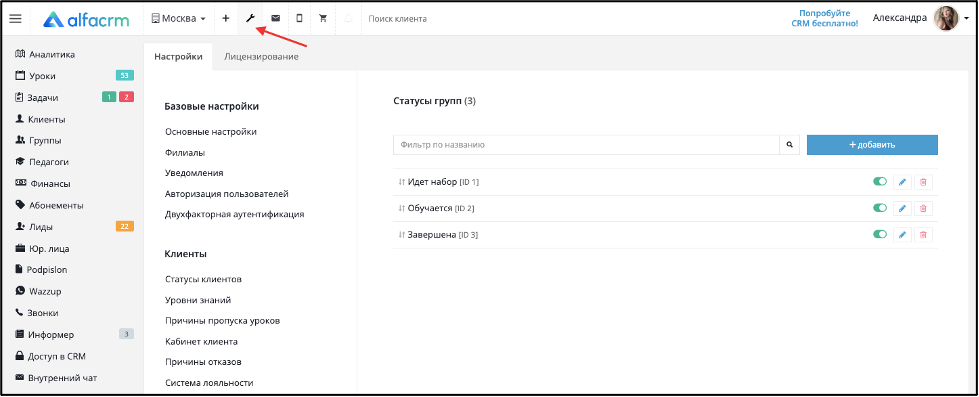
Task: Click the mobile phone icon
Action: pyautogui.click(x=299, y=19)
